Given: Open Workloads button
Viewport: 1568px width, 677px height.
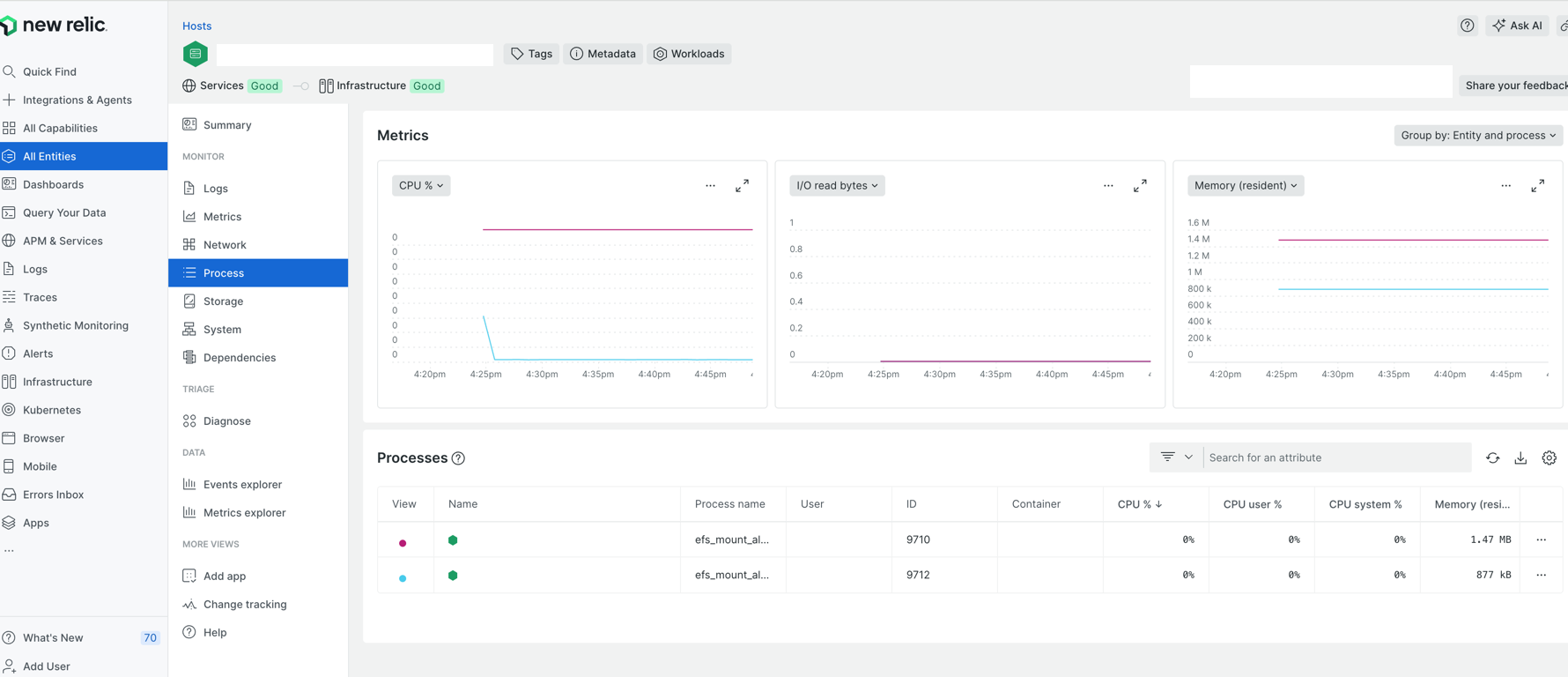Looking at the screenshot, I should point(689,54).
